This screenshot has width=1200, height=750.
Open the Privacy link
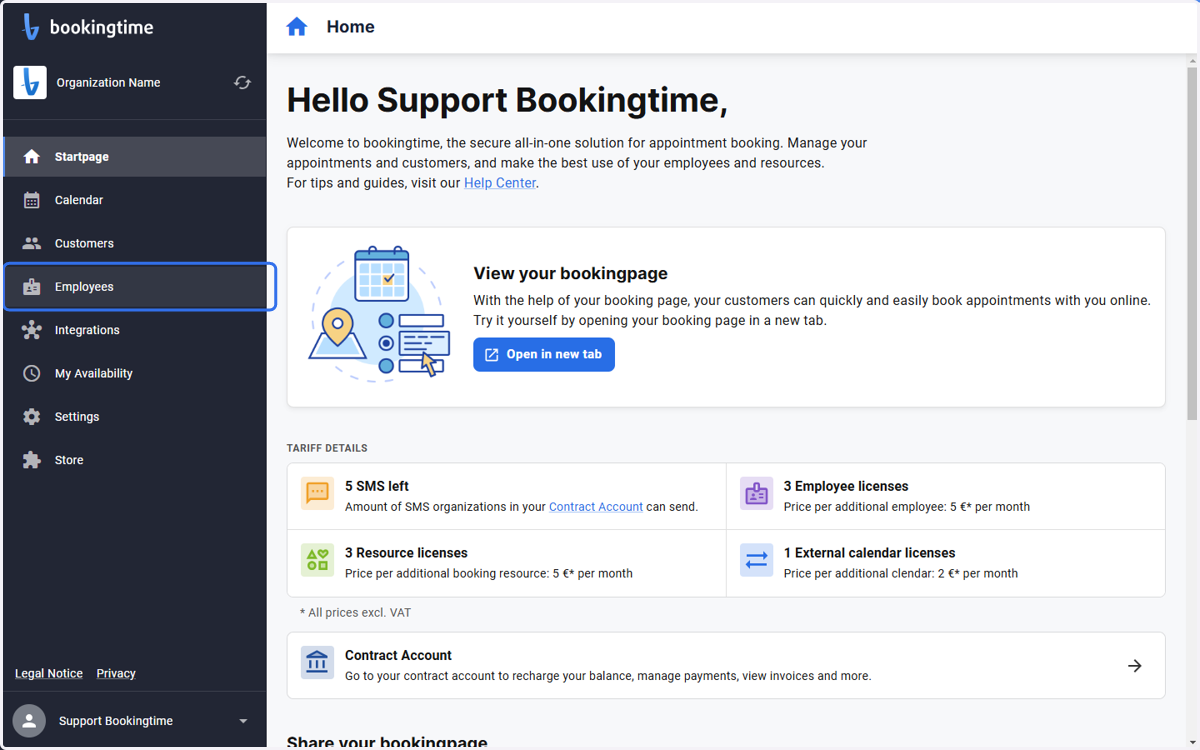pyautogui.click(x=116, y=674)
